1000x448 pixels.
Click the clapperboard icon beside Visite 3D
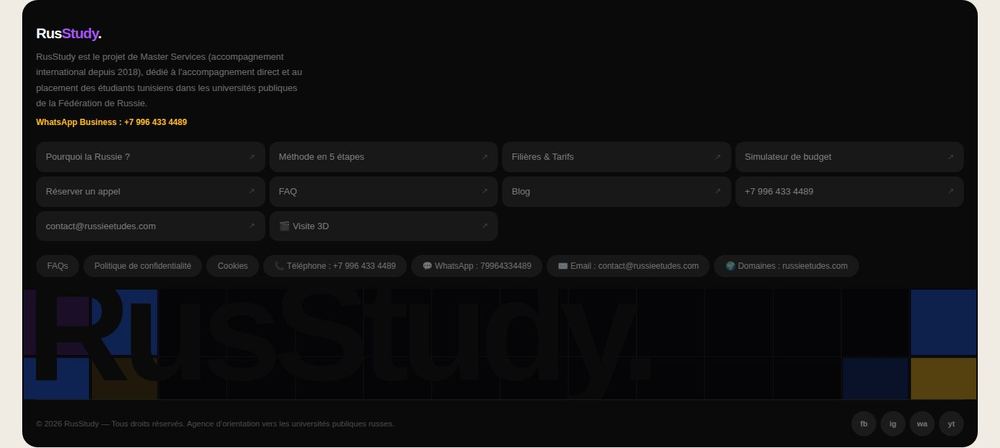[284, 226]
